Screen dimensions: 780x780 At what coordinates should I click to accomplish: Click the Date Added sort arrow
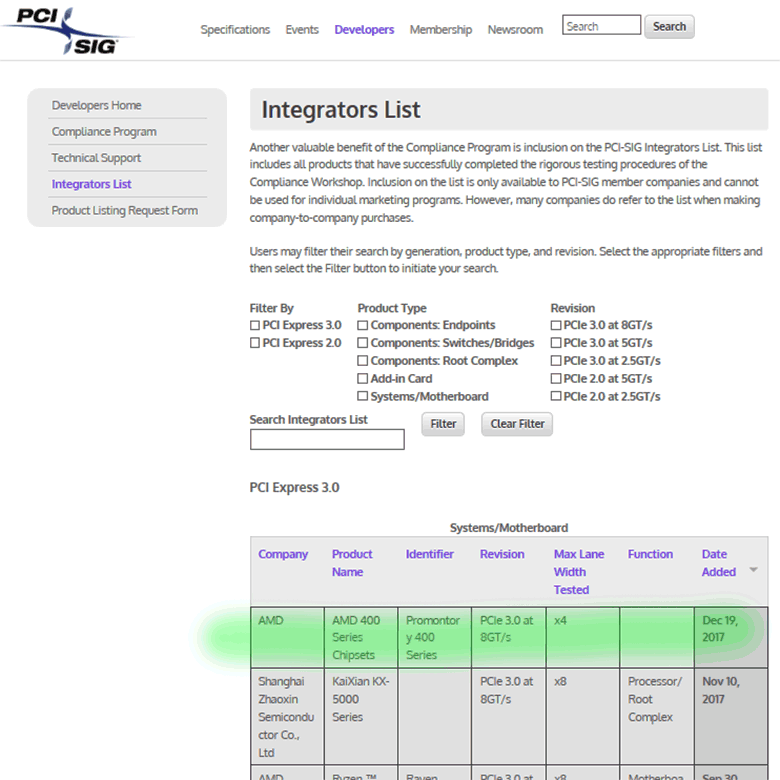click(x=753, y=570)
